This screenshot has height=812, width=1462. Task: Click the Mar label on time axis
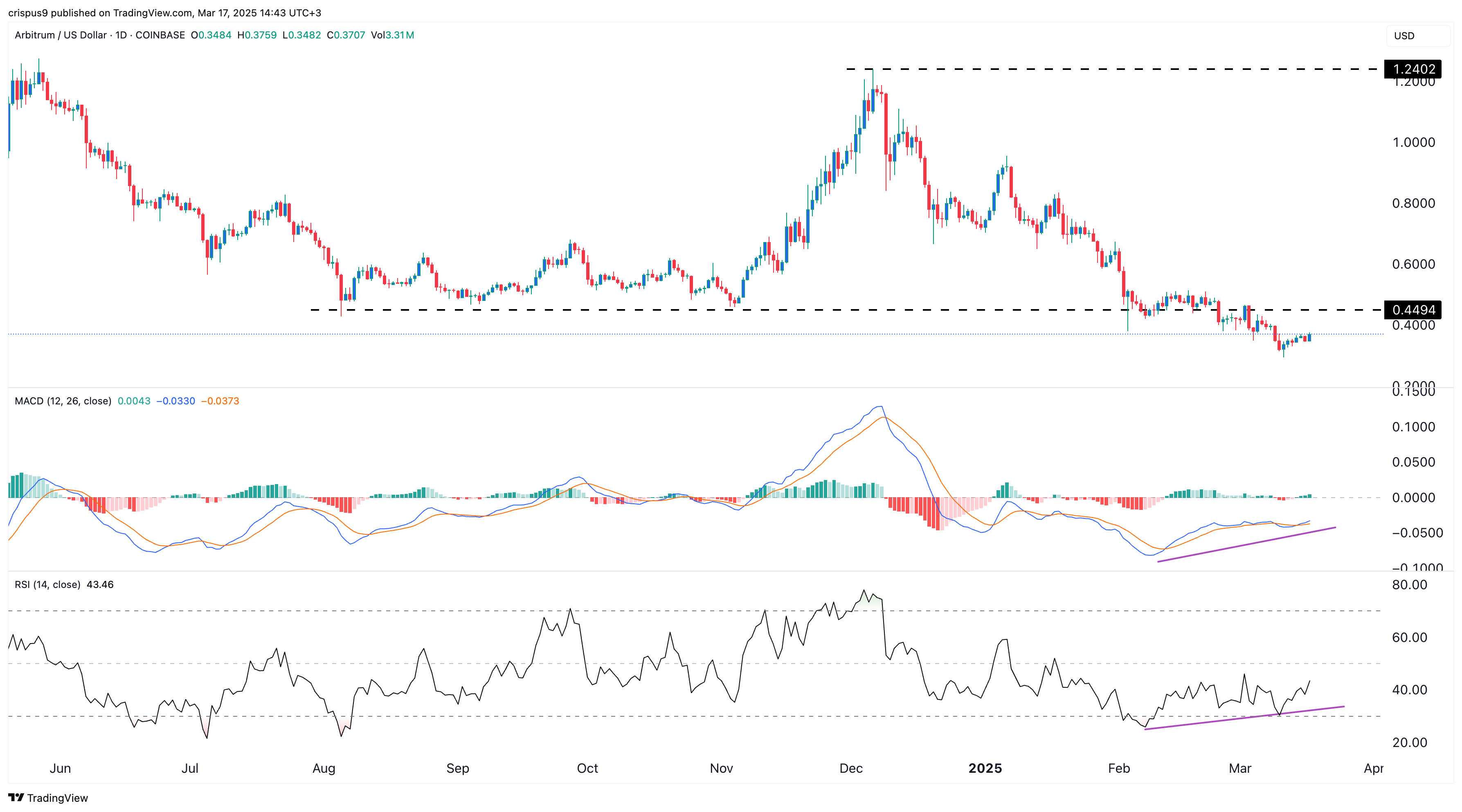click(1240, 768)
